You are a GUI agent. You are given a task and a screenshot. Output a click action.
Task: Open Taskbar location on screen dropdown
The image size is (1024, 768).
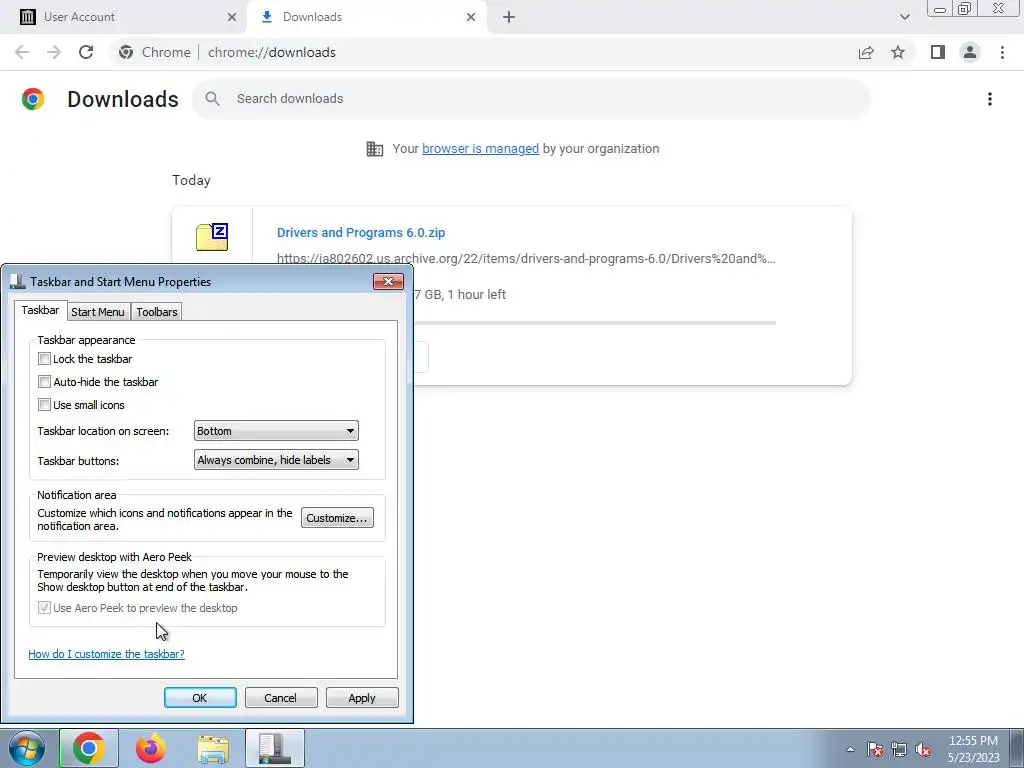pyautogui.click(x=276, y=431)
